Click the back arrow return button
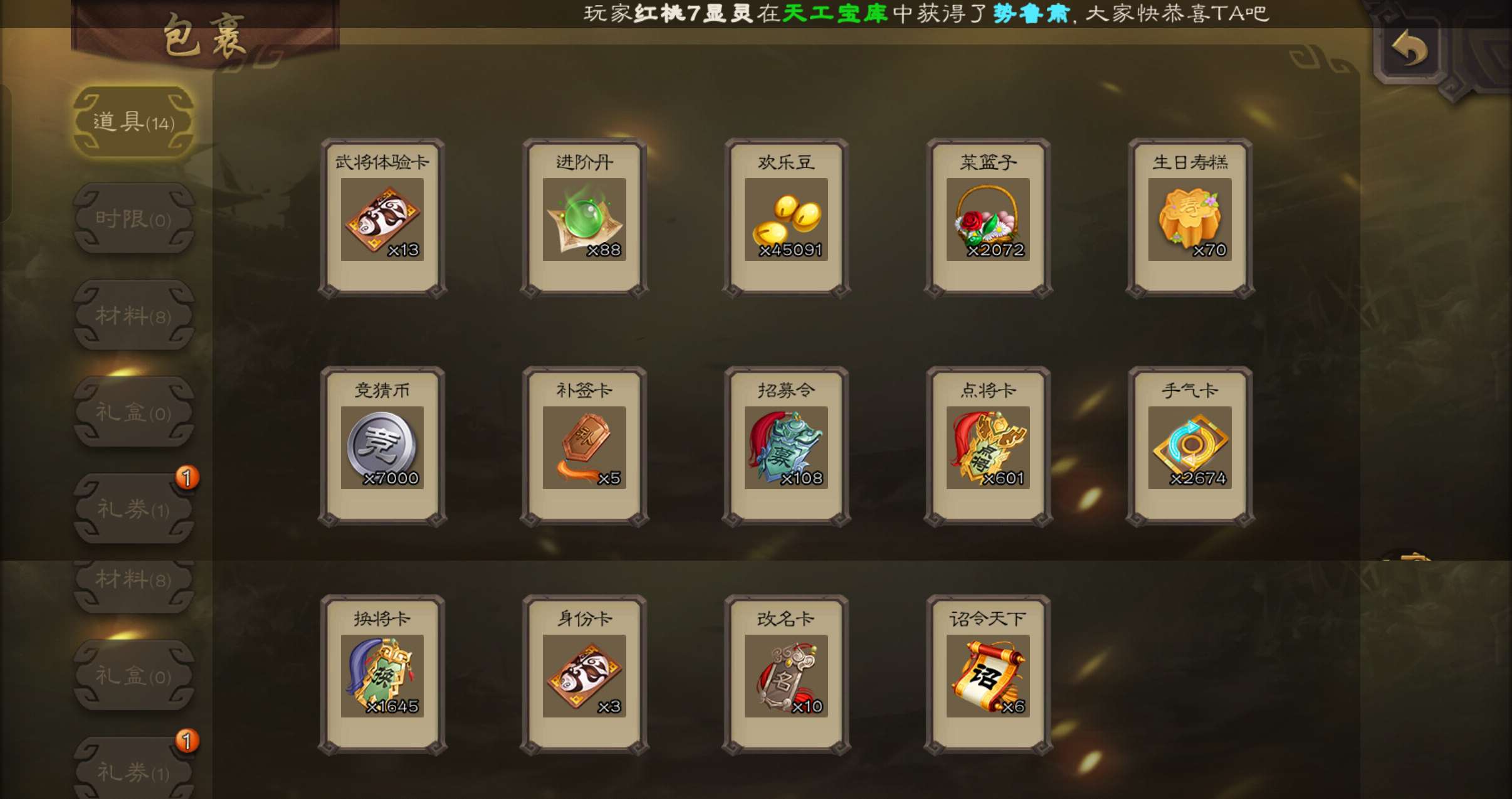1512x799 pixels. coord(1409,49)
